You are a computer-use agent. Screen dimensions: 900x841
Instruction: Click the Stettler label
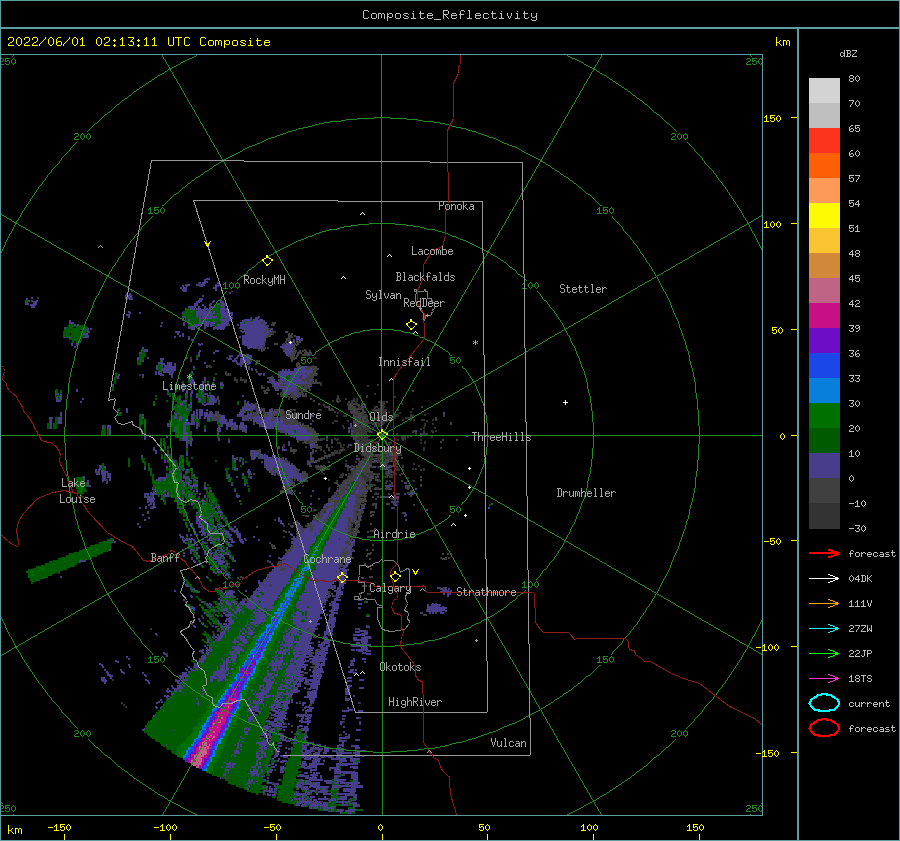click(583, 289)
